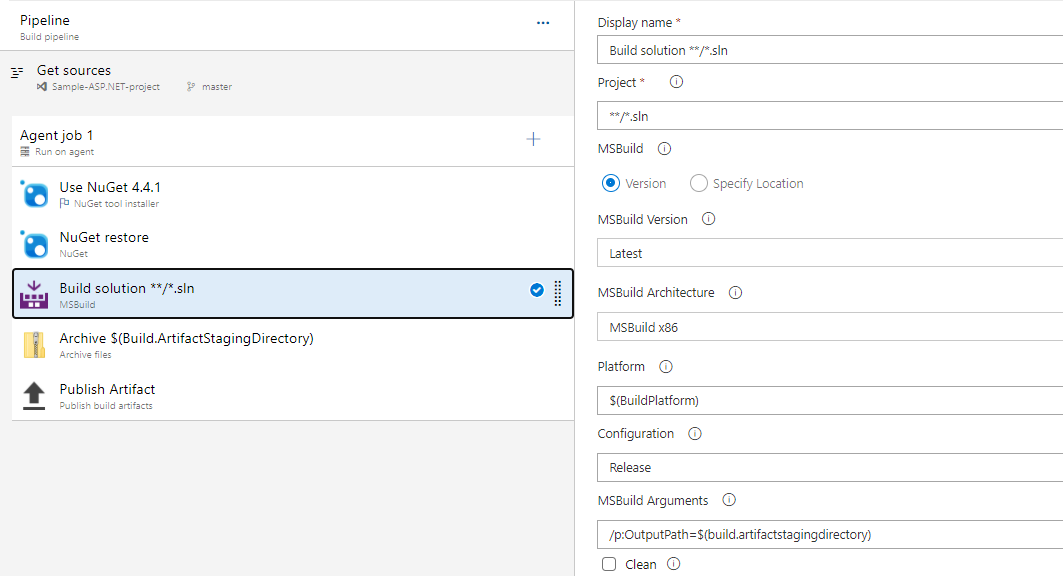Image resolution: width=1063 pixels, height=576 pixels.
Task: Click the Configuration info icon
Action: tap(695, 434)
